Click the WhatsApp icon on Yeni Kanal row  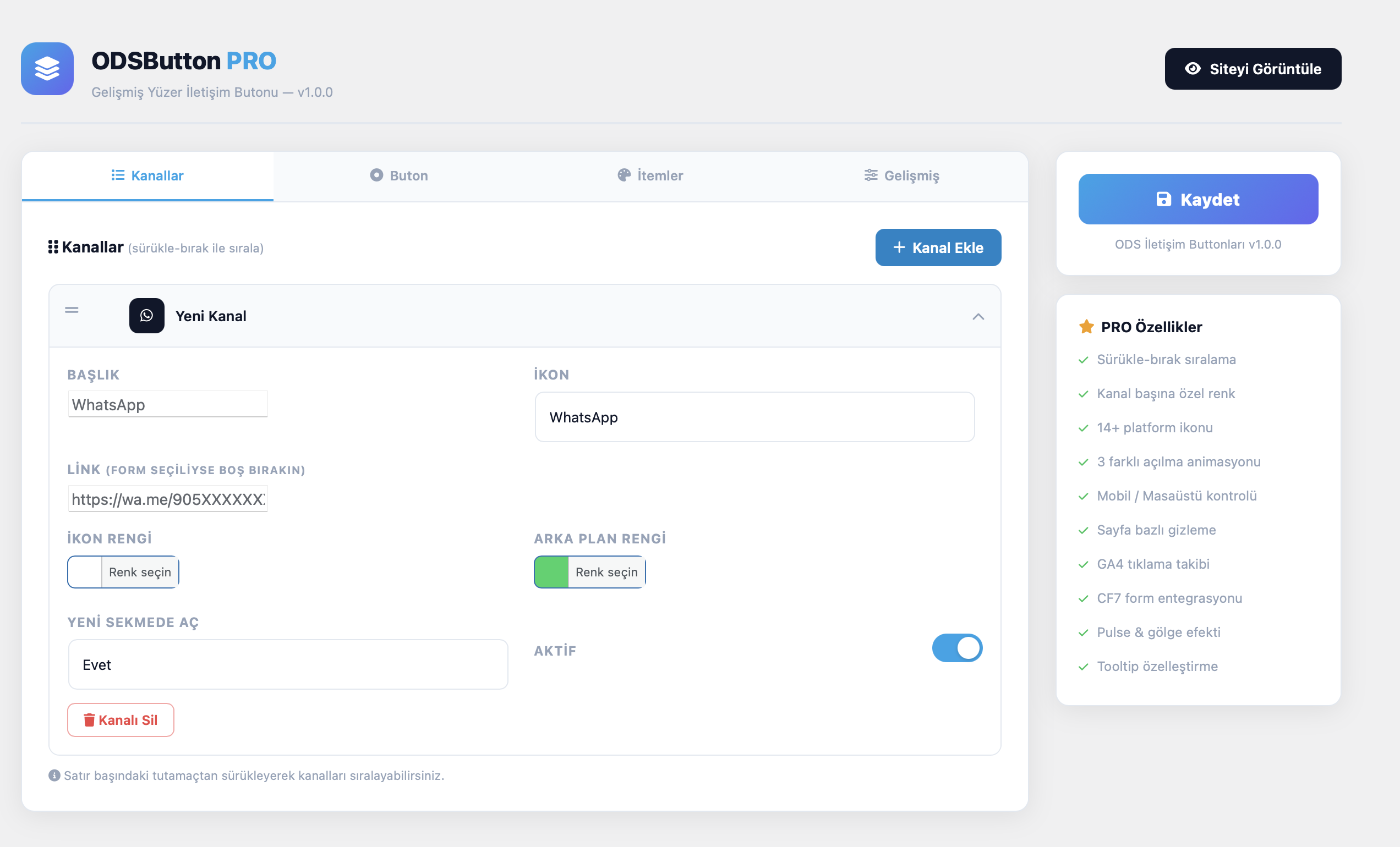coord(146,316)
